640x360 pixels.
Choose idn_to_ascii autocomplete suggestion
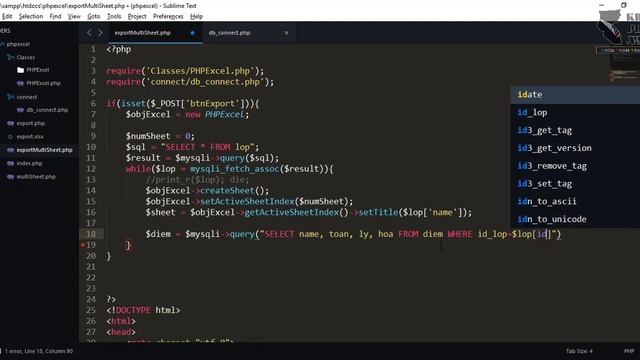(575, 202)
